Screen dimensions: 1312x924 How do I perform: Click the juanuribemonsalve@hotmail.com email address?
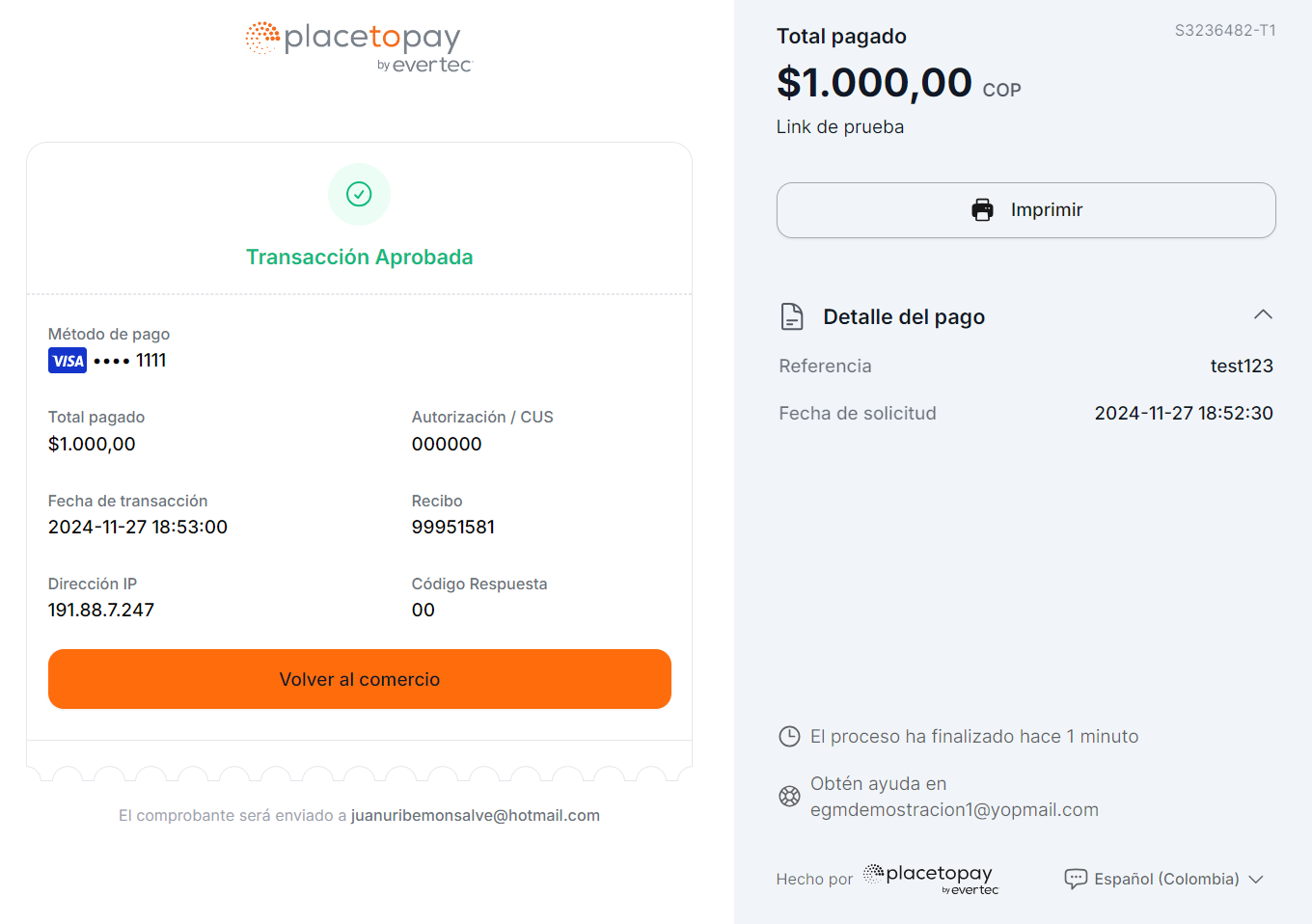(x=476, y=815)
